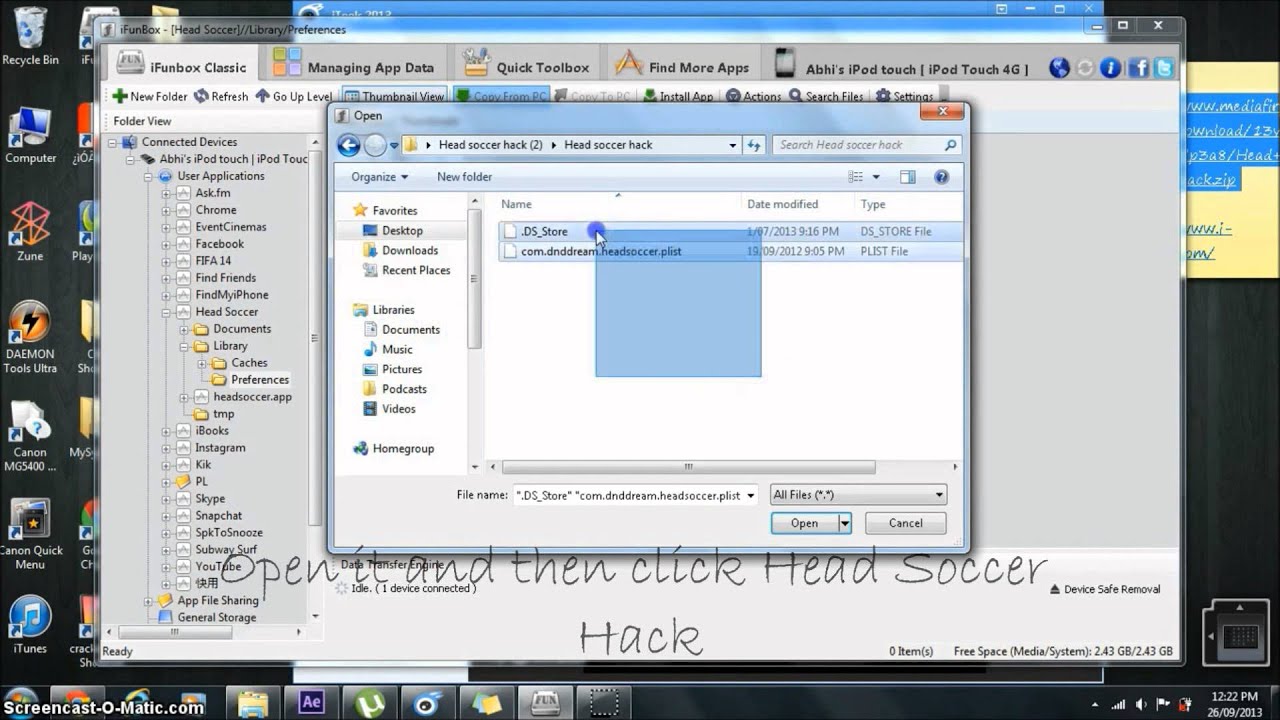Click New folder in Open dialog
Screen dimensions: 1280x720
[464, 177]
